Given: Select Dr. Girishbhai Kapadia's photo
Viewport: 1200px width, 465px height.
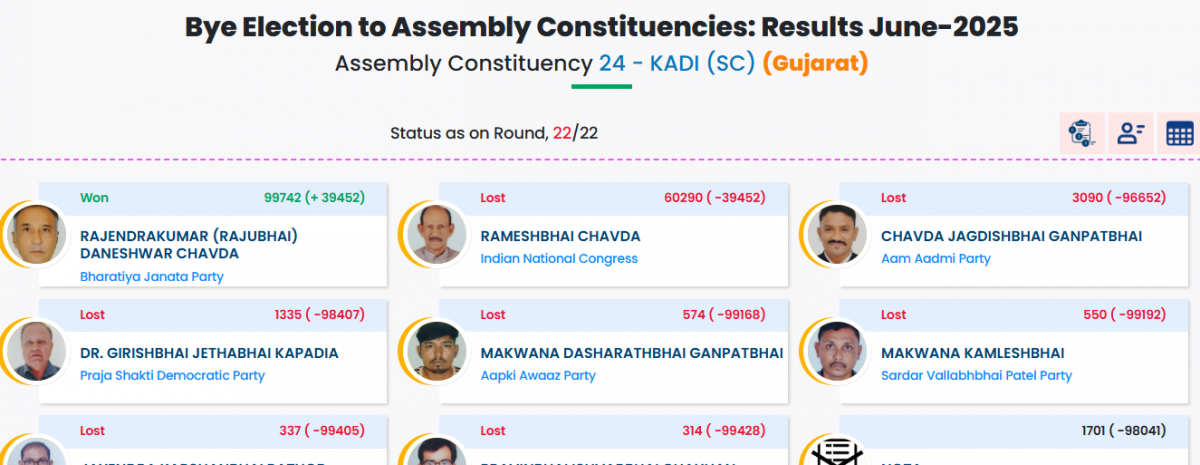Looking at the screenshot, I should click(35, 351).
